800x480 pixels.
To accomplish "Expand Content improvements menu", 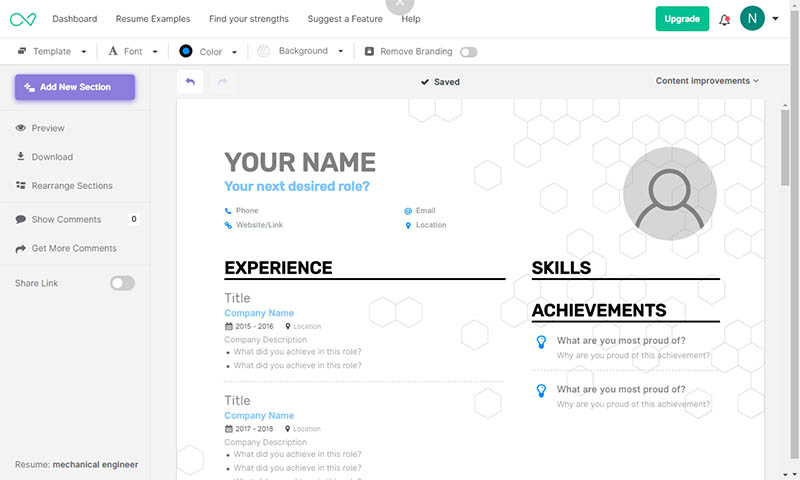I will tap(707, 81).
